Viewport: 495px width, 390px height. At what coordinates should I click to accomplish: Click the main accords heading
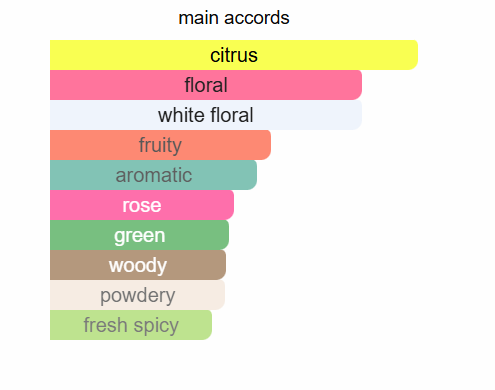pyautogui.click(x=234, y=18)
